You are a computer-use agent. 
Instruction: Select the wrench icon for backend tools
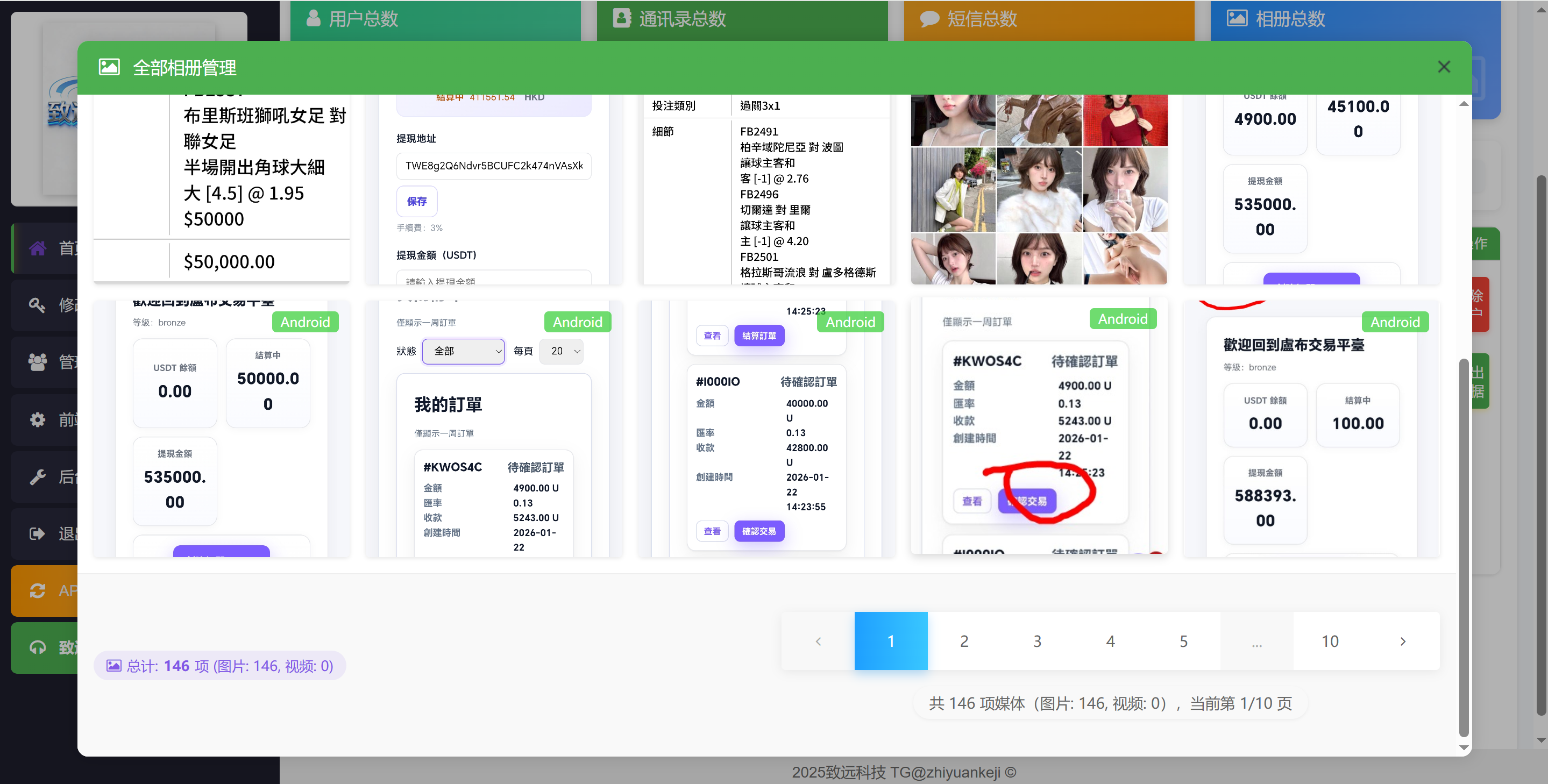[x=37, y=476]
